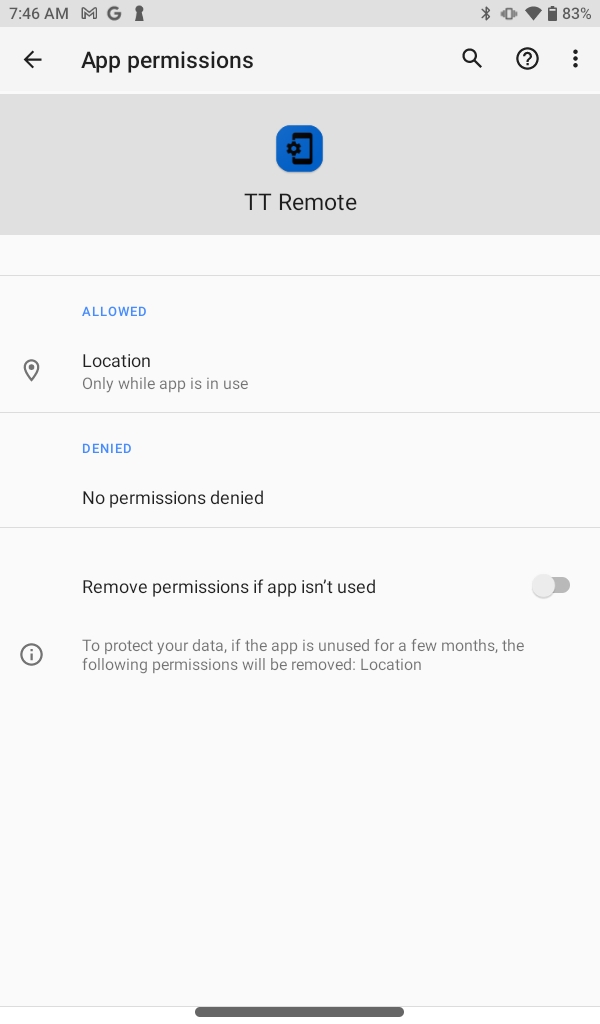
Task: Tap the battery 83% indicator
Action: click(x=569, y=13)
